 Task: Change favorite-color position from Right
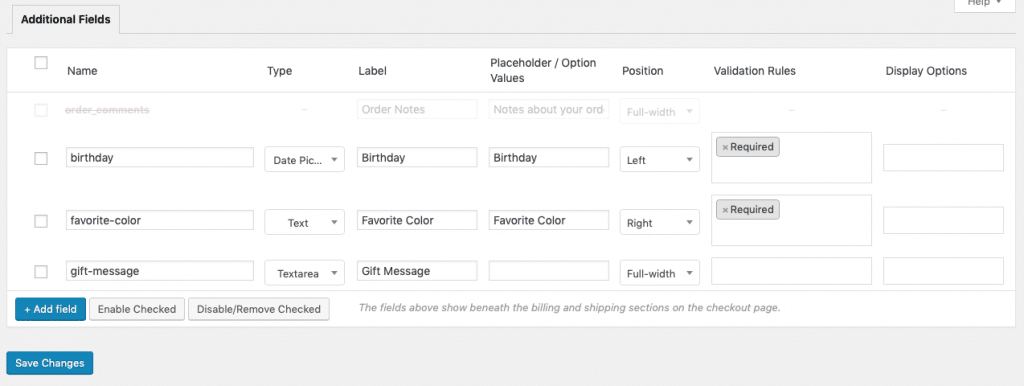(660, 223)
